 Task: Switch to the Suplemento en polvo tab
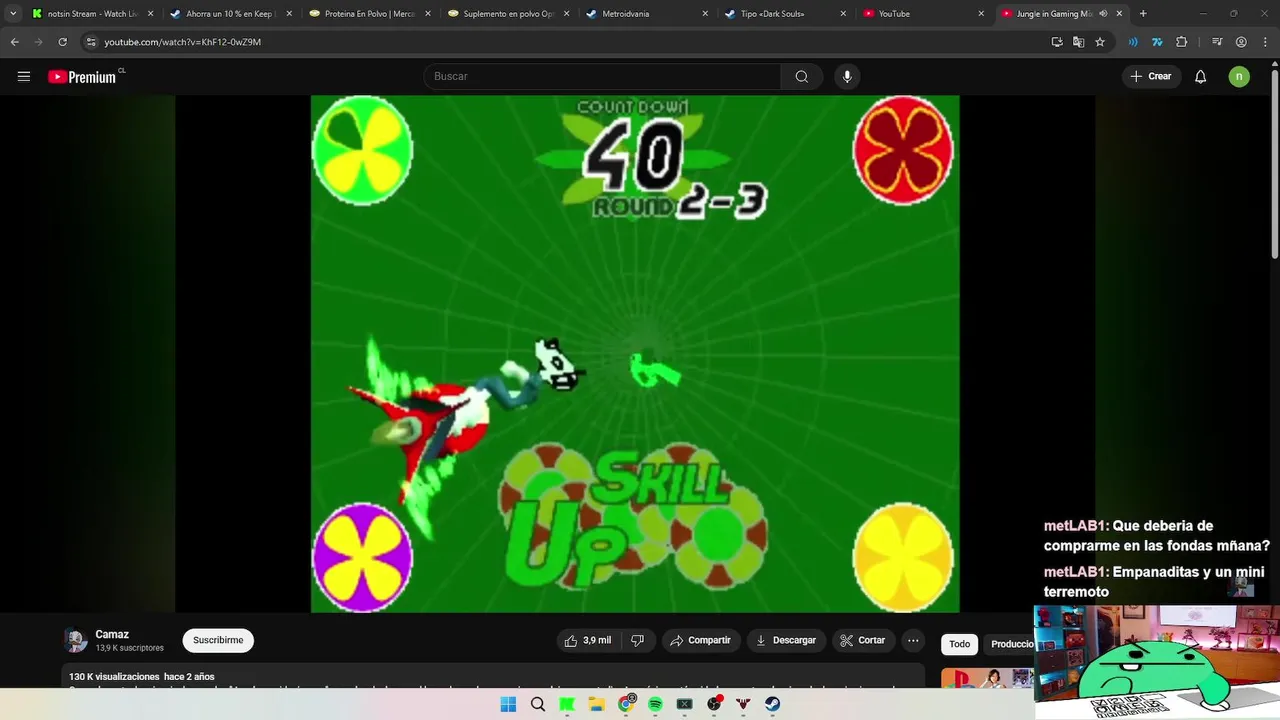(508, 14)
